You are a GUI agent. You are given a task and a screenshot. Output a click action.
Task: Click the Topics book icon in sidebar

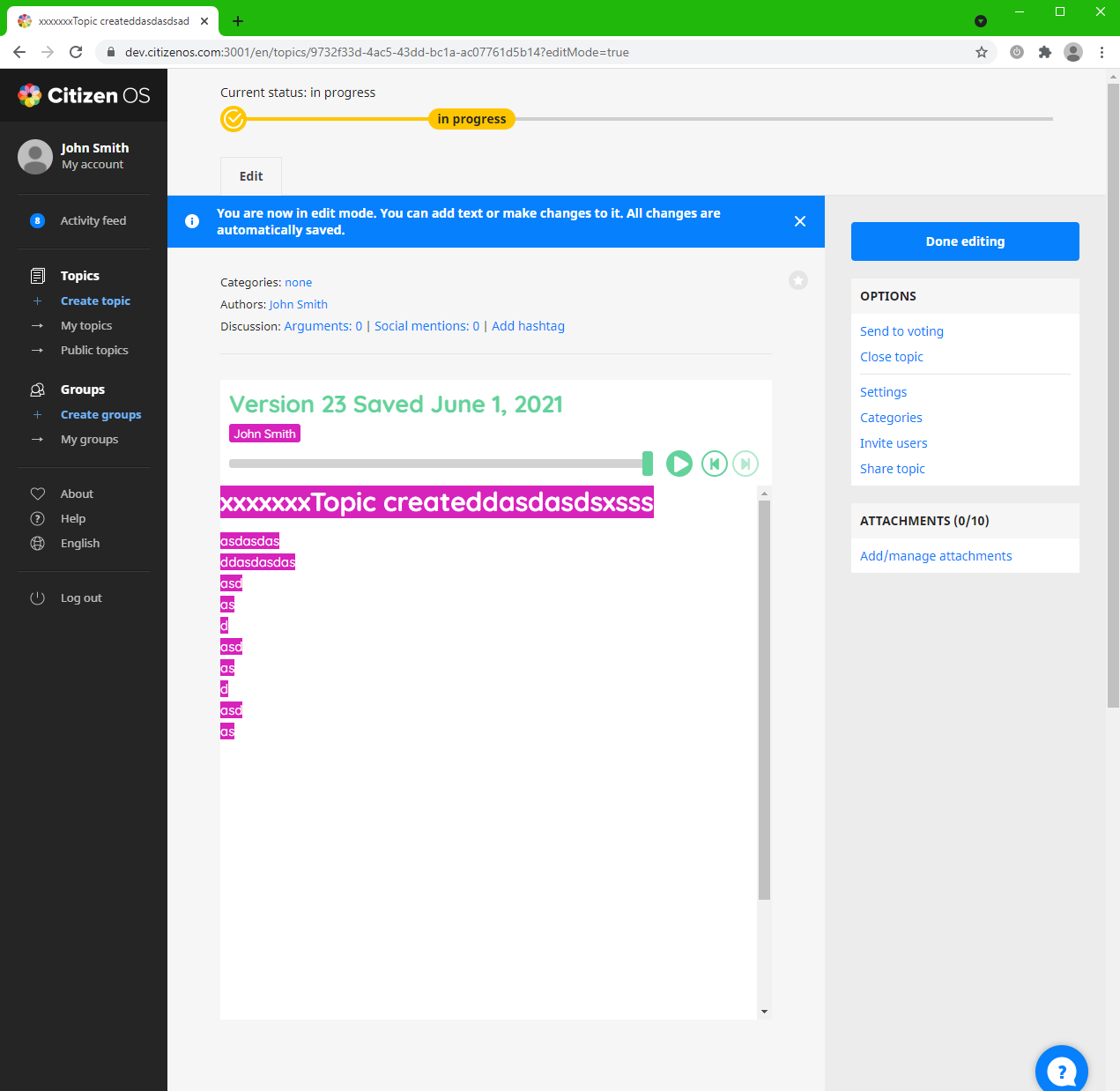[x=38, y=275]
